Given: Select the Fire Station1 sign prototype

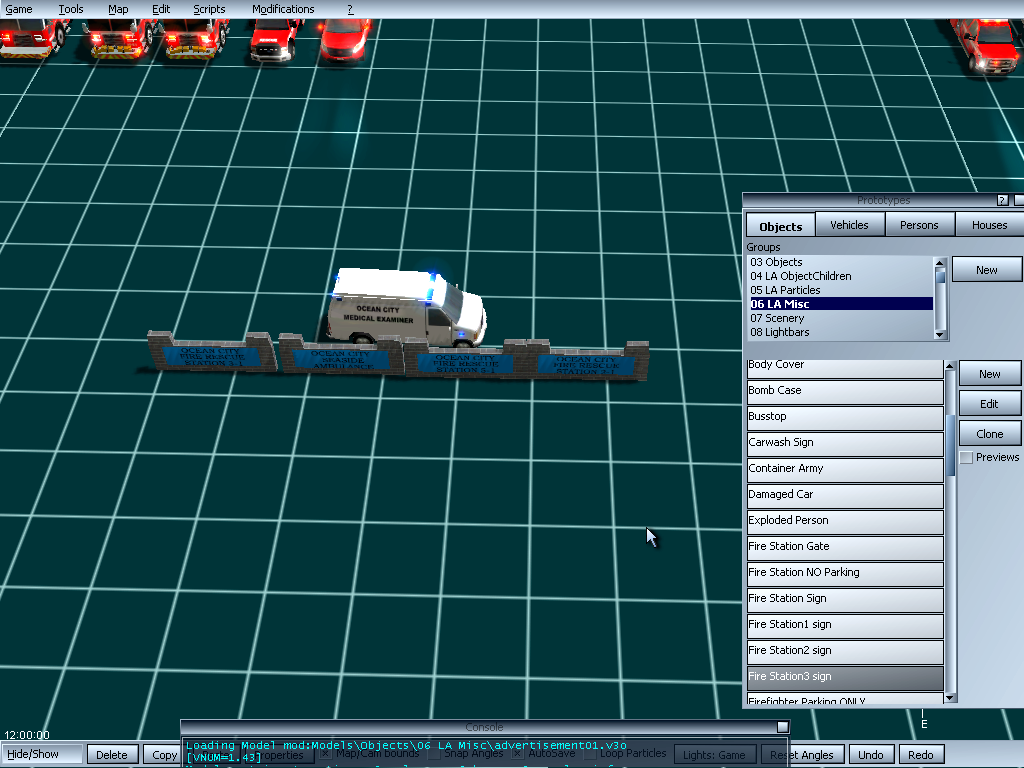Looking at the screenshot, I should point(845,626).
